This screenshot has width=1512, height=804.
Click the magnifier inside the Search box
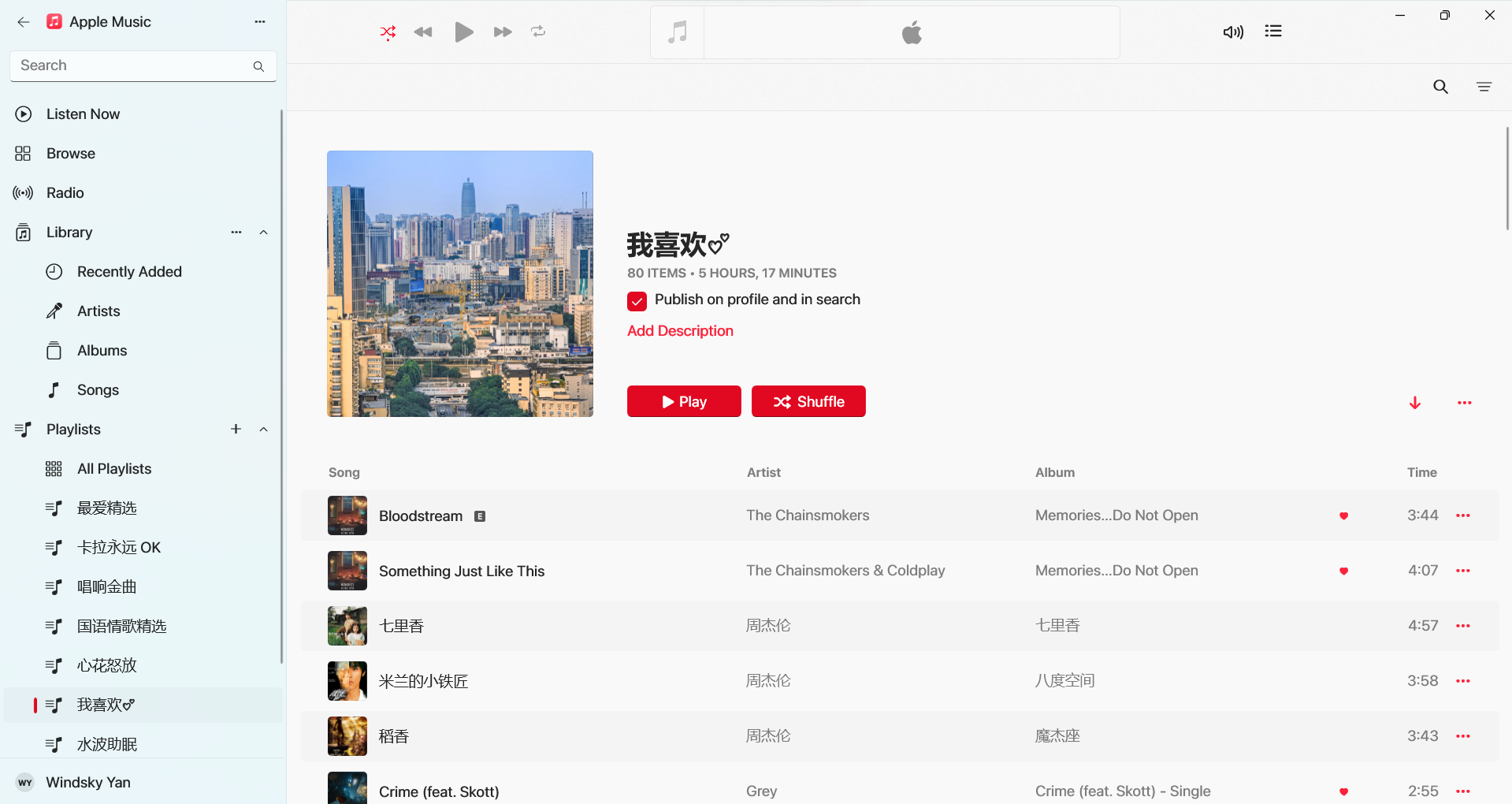pyautogui.click(x=258, y=66)
